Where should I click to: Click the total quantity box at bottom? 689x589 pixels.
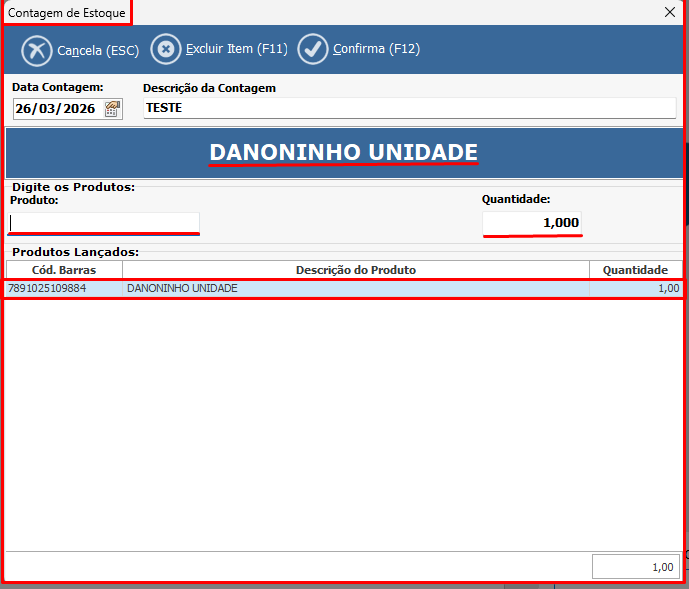tap(636, 566)
